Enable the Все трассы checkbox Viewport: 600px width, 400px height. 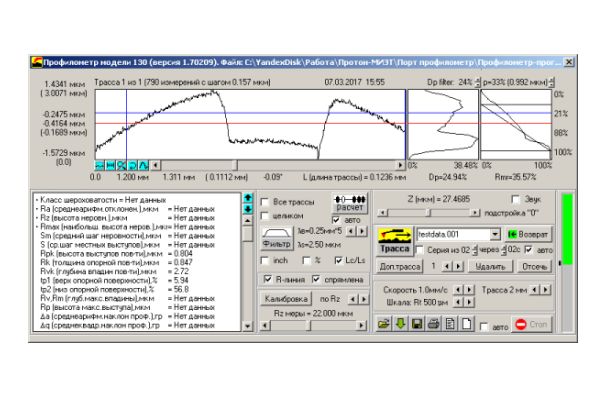(264, 202)
